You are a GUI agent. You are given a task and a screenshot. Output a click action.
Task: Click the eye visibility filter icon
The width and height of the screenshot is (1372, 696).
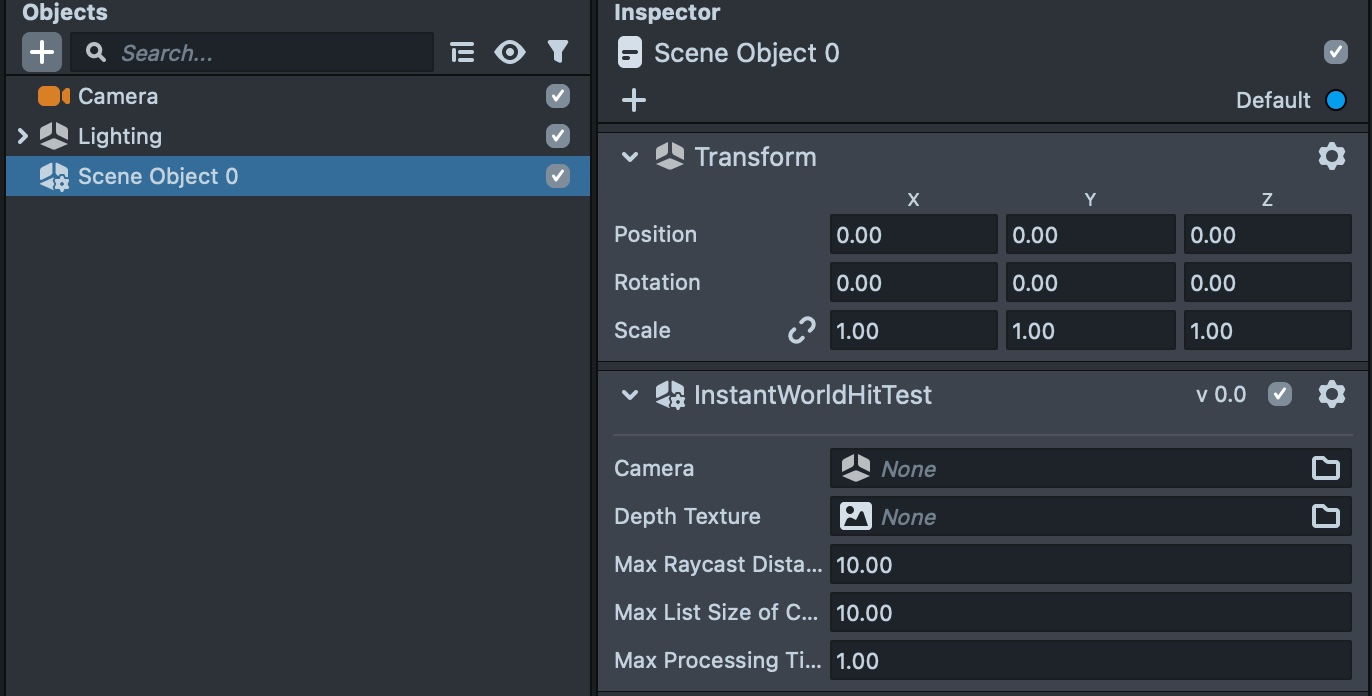click(x=510, y=52)
